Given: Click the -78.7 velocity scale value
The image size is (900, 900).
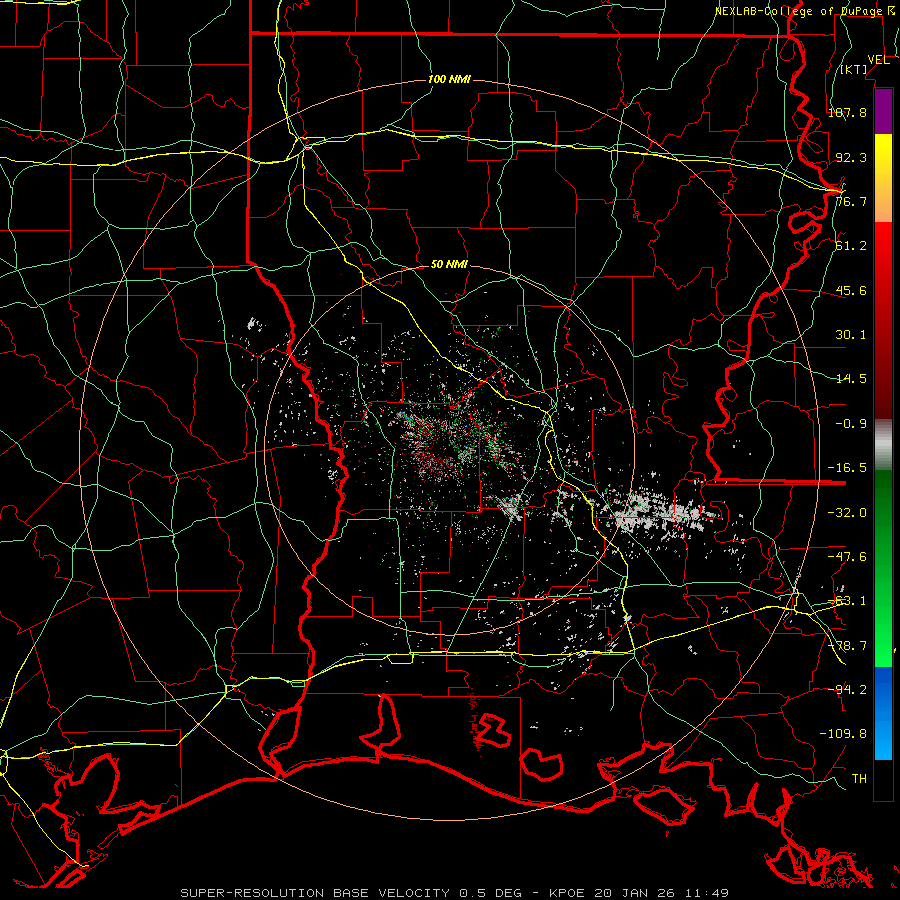Looking at the screenshot, I should coord(847,646).
